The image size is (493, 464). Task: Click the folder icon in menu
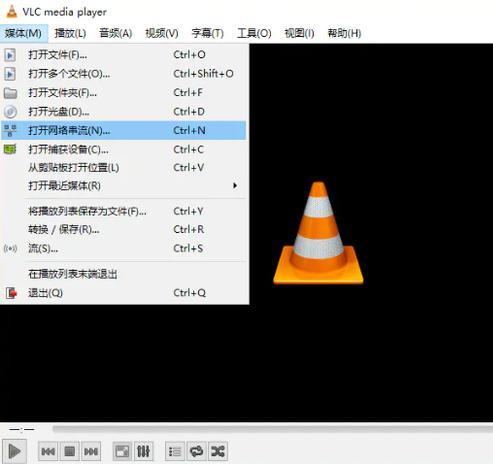pyautogui.click(x=10, y=93)
